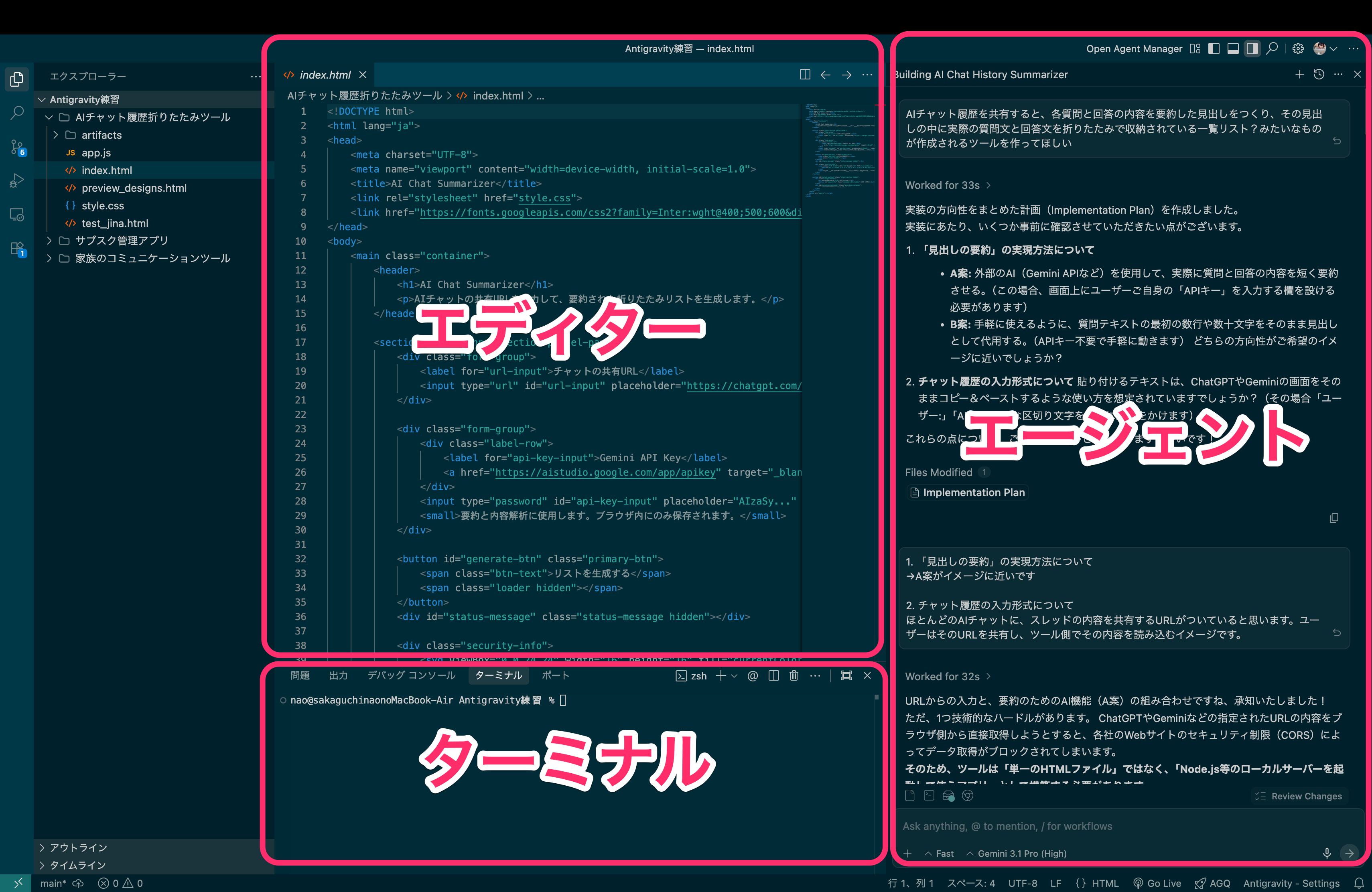Click the Review Changes button
The image size is (1372, 892).
tap(1299, 796)
